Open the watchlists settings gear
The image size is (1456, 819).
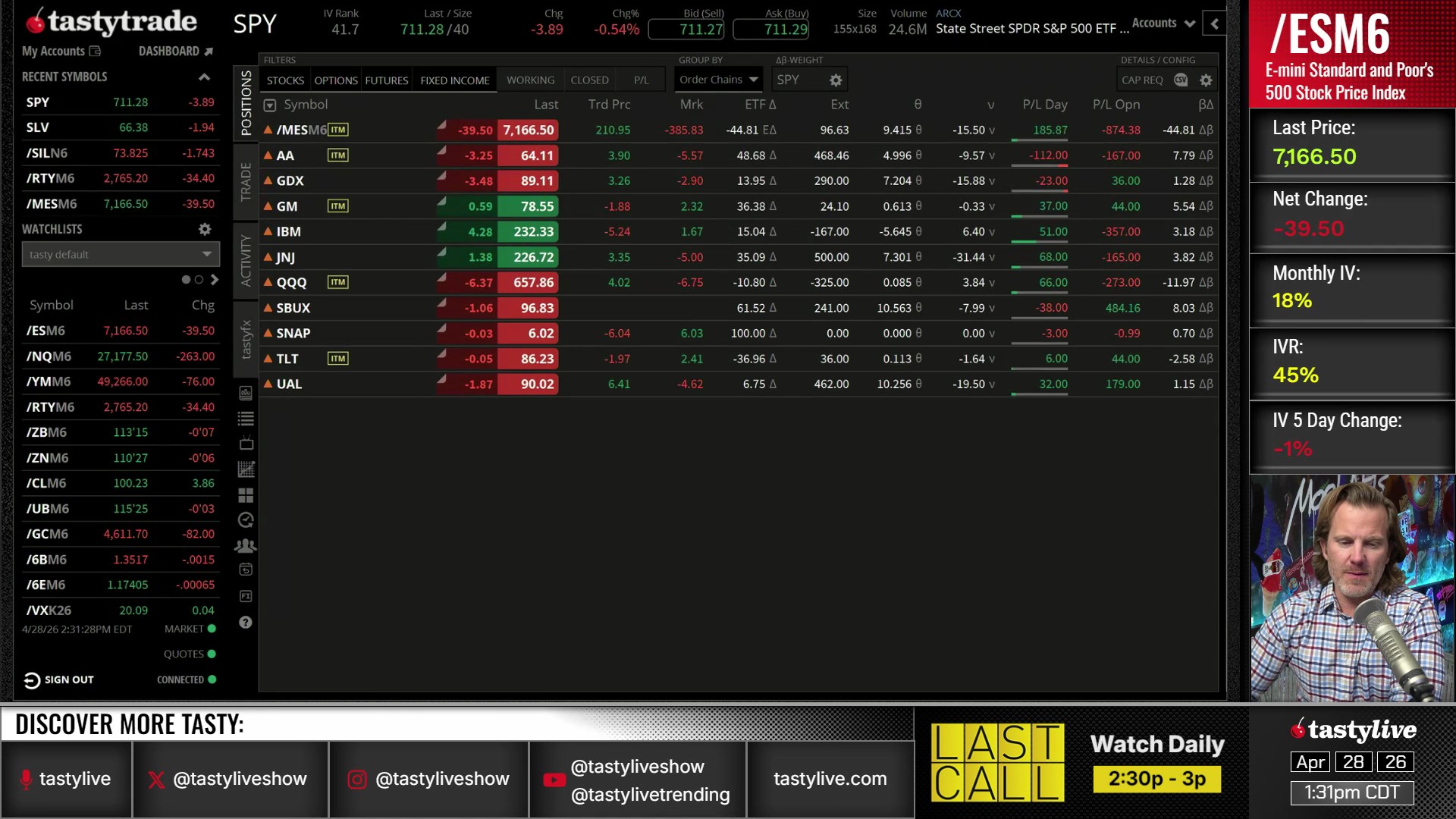(x=205, y=229)
